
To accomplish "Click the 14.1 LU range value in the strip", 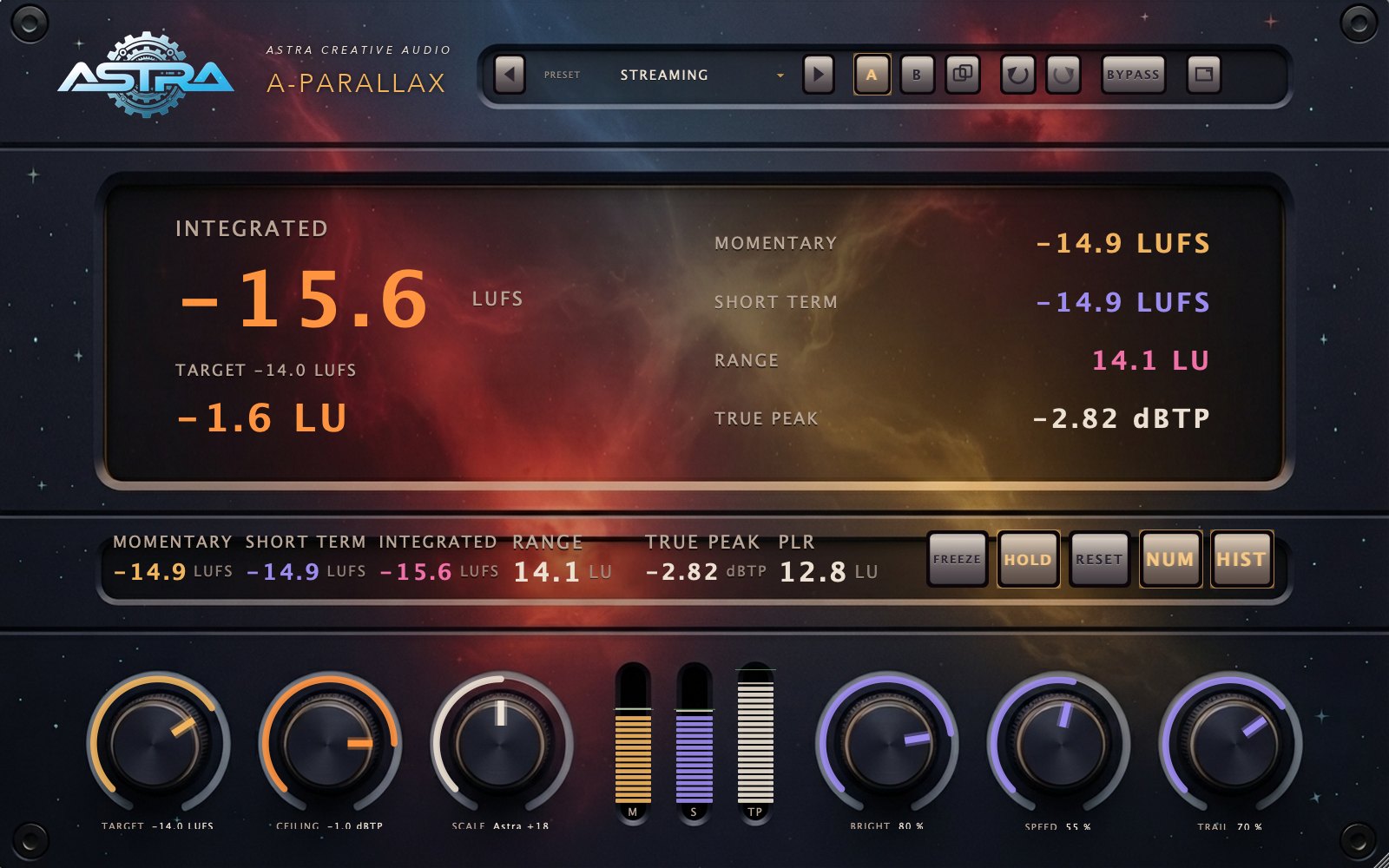I will pyautogui.click(x=562, y=572).
